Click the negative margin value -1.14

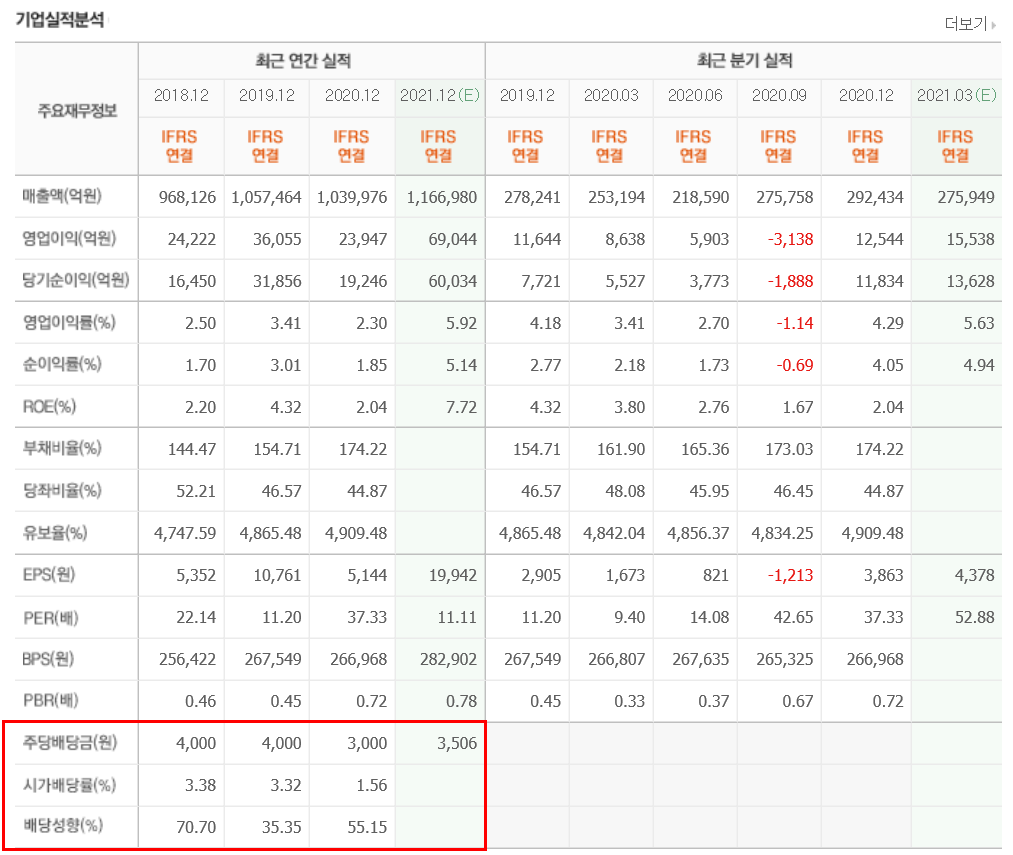795,323
